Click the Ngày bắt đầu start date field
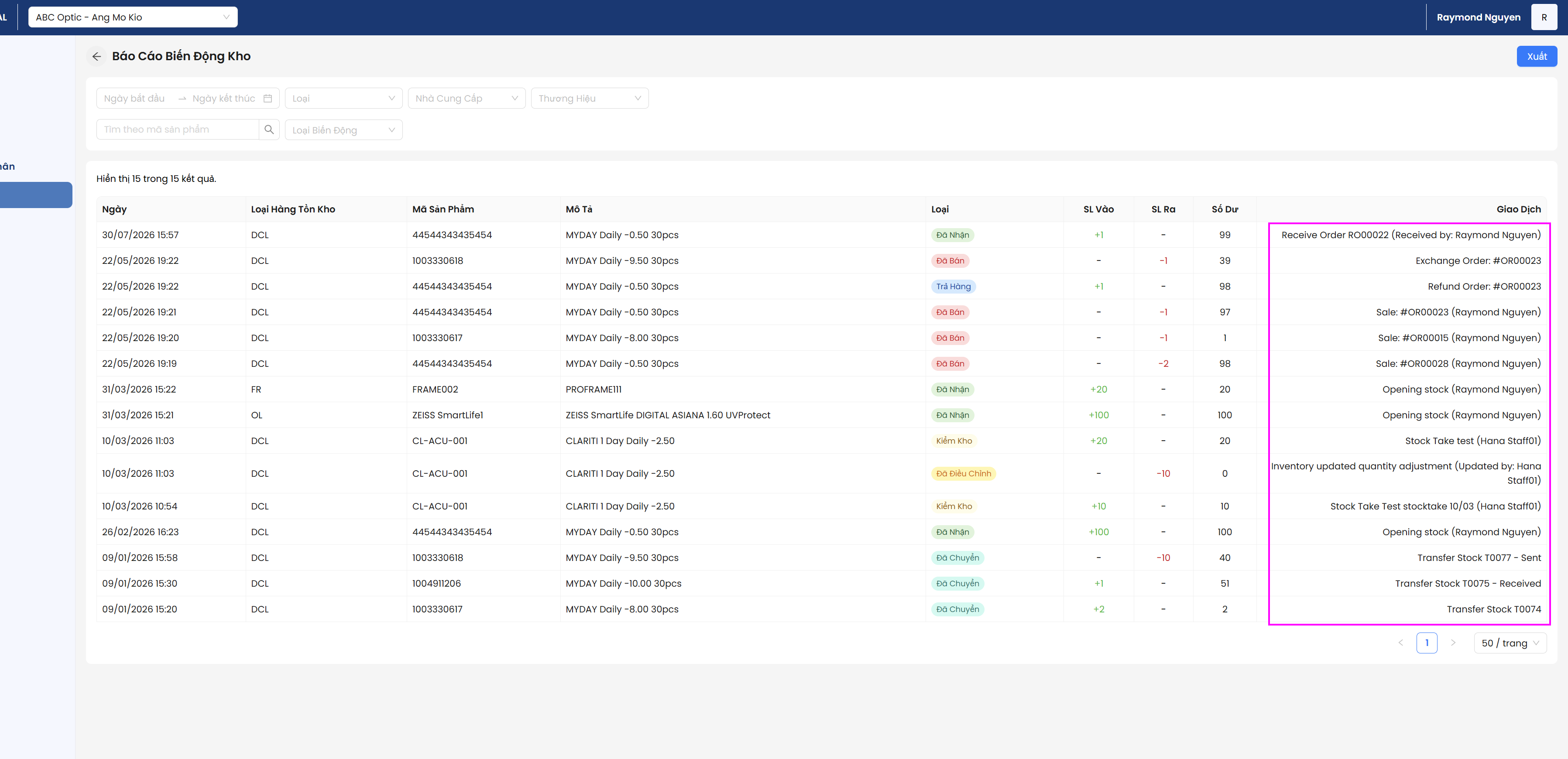The height and width of the screenshot is (759, 1568). coord(135,99)
